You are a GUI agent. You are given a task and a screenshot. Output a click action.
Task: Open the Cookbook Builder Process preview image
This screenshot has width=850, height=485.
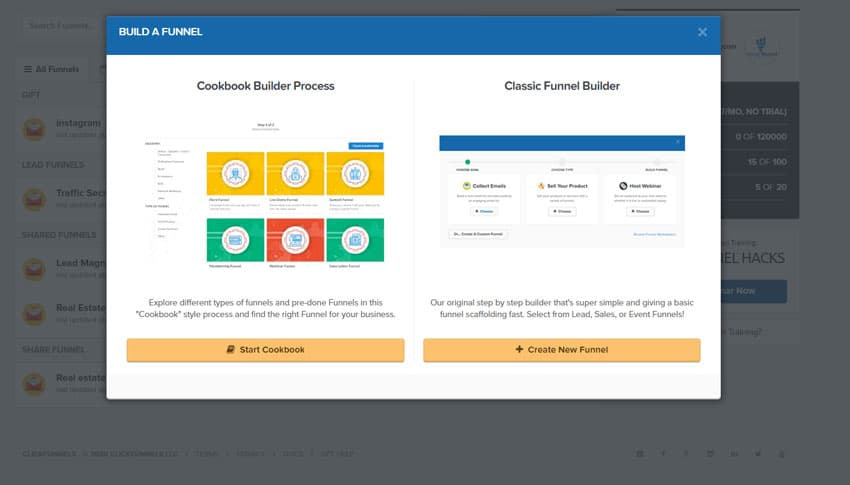266,196
